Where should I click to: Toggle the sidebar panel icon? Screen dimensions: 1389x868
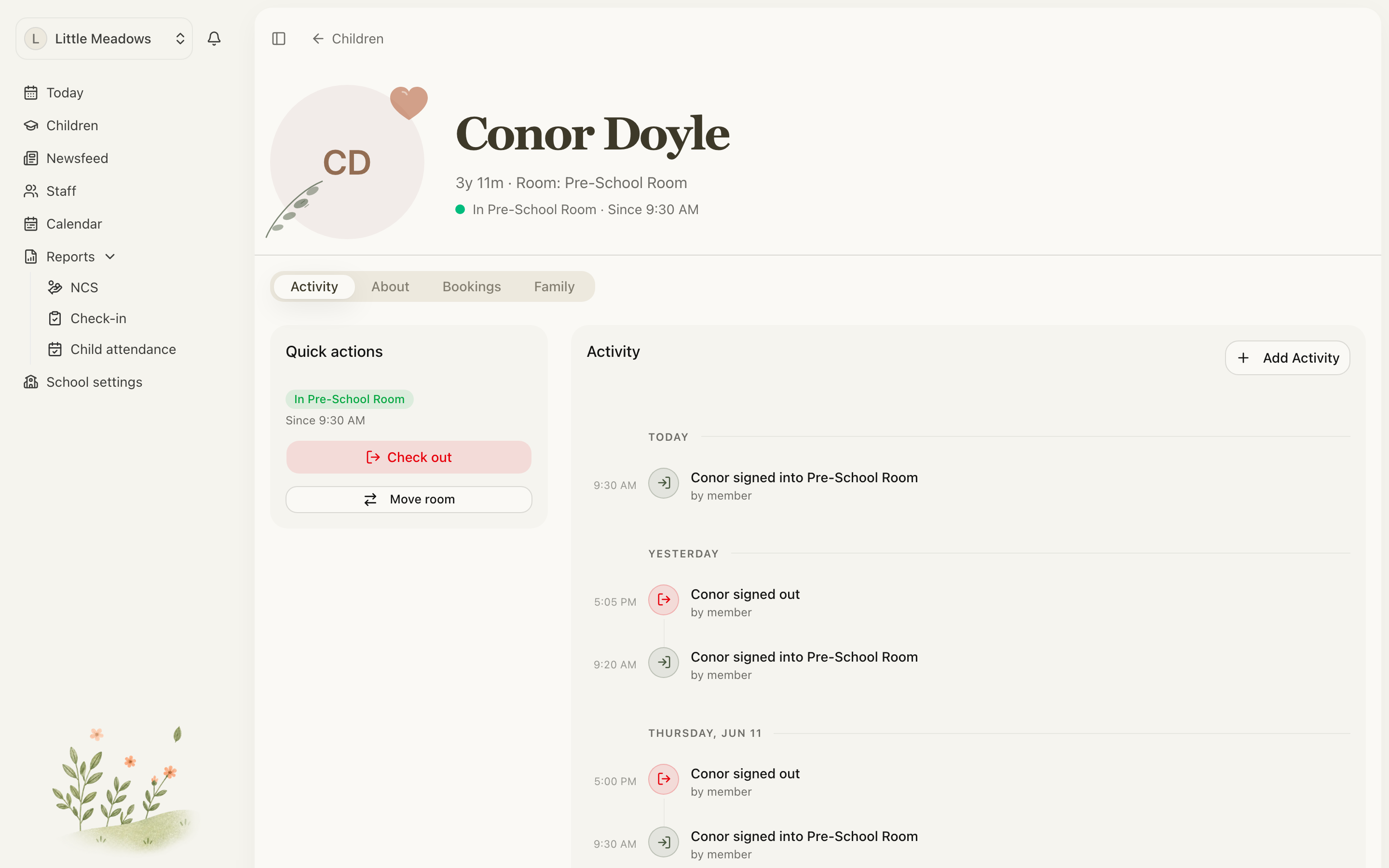coord(279,39)
